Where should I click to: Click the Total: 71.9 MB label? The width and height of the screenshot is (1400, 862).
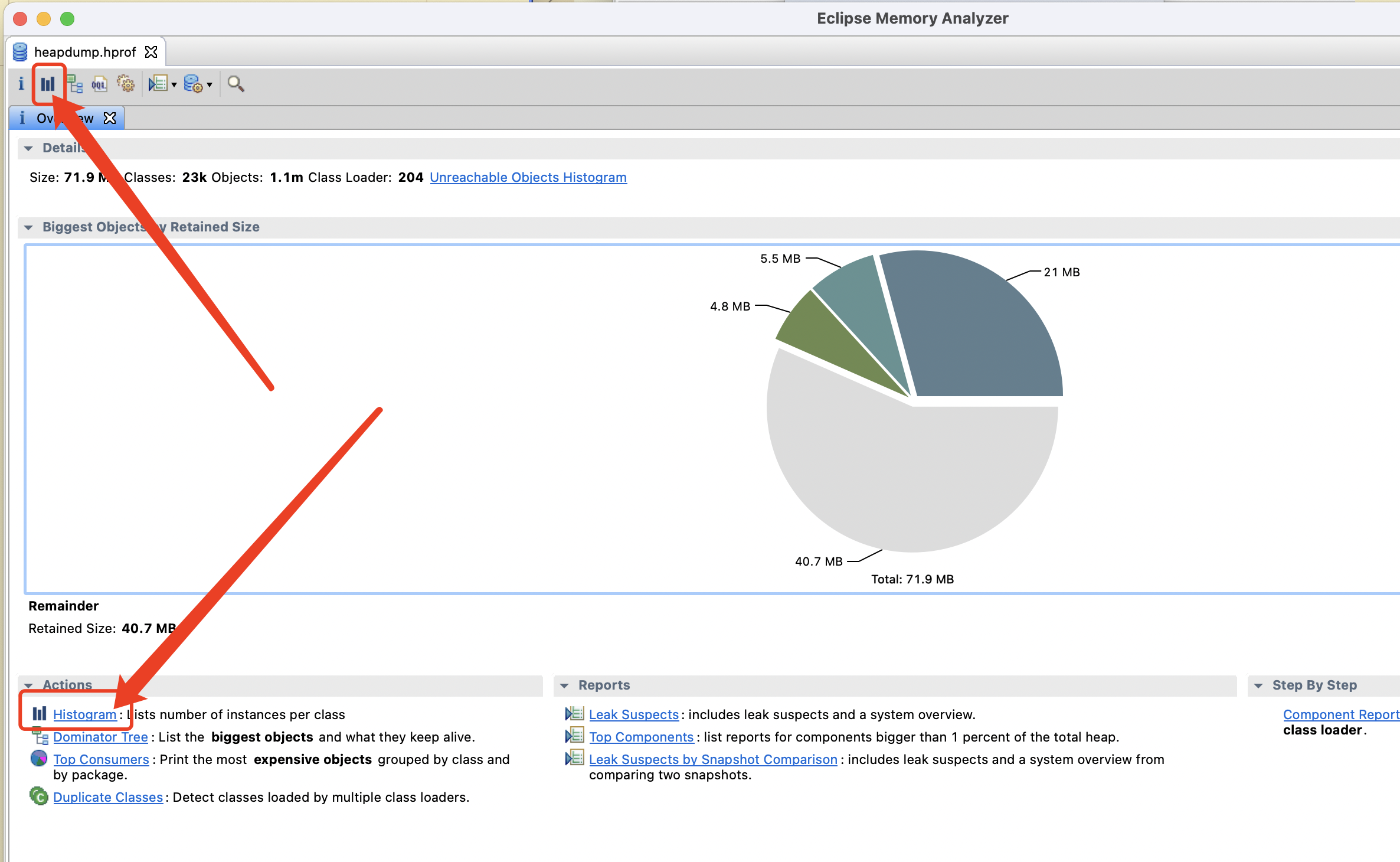click(x=912, y=579)
